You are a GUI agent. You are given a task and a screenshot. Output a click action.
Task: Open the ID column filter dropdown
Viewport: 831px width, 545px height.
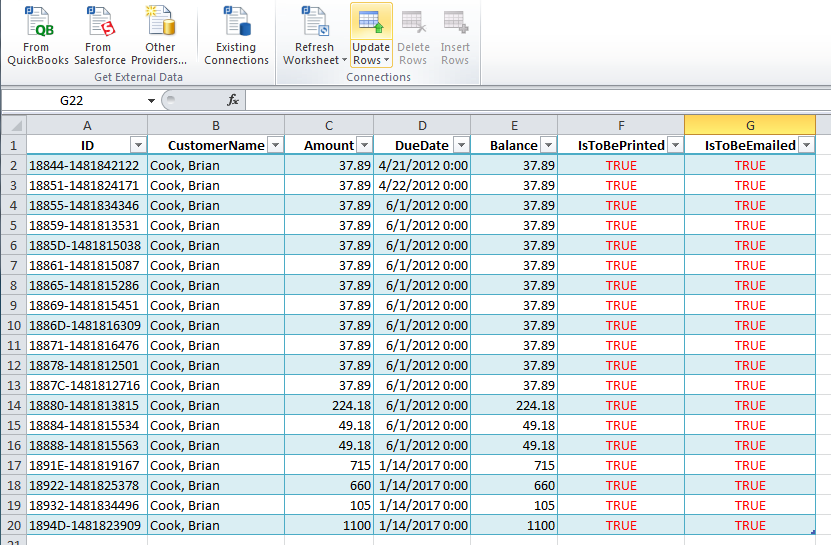138,145
